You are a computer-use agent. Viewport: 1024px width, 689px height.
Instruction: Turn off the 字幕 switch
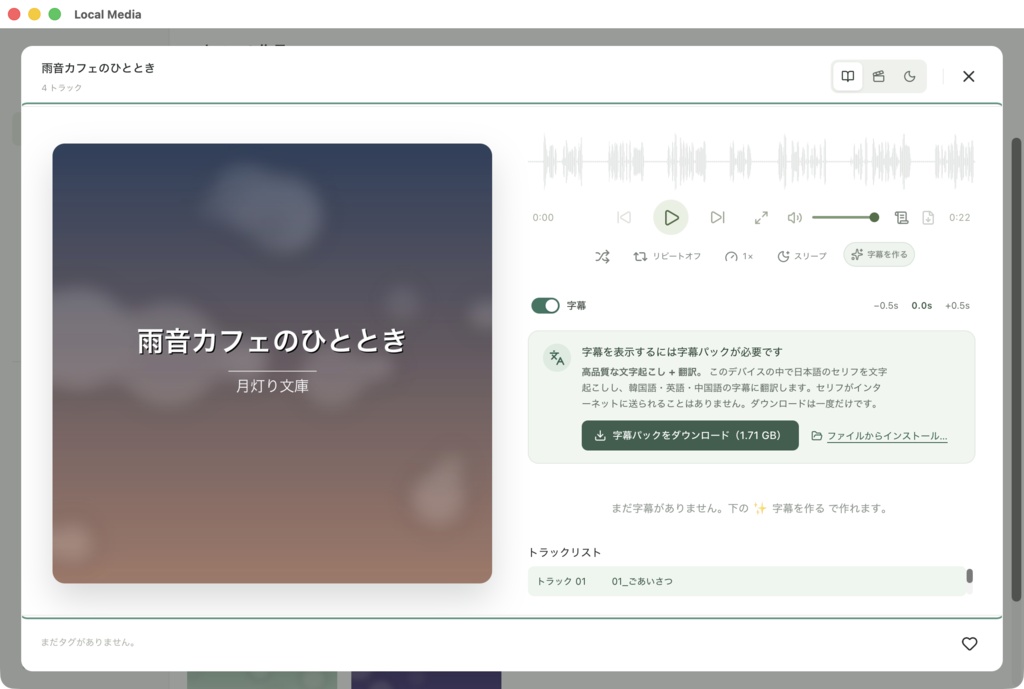(545, 306)
